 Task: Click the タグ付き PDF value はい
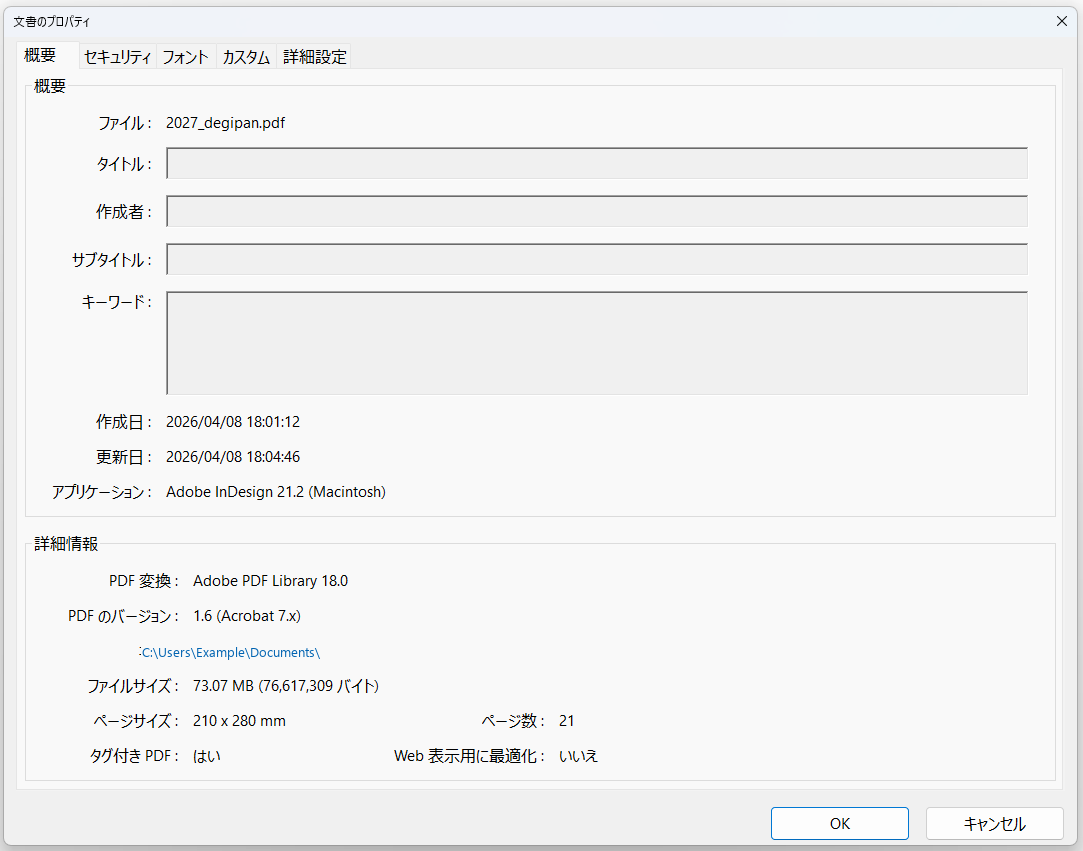207,756
